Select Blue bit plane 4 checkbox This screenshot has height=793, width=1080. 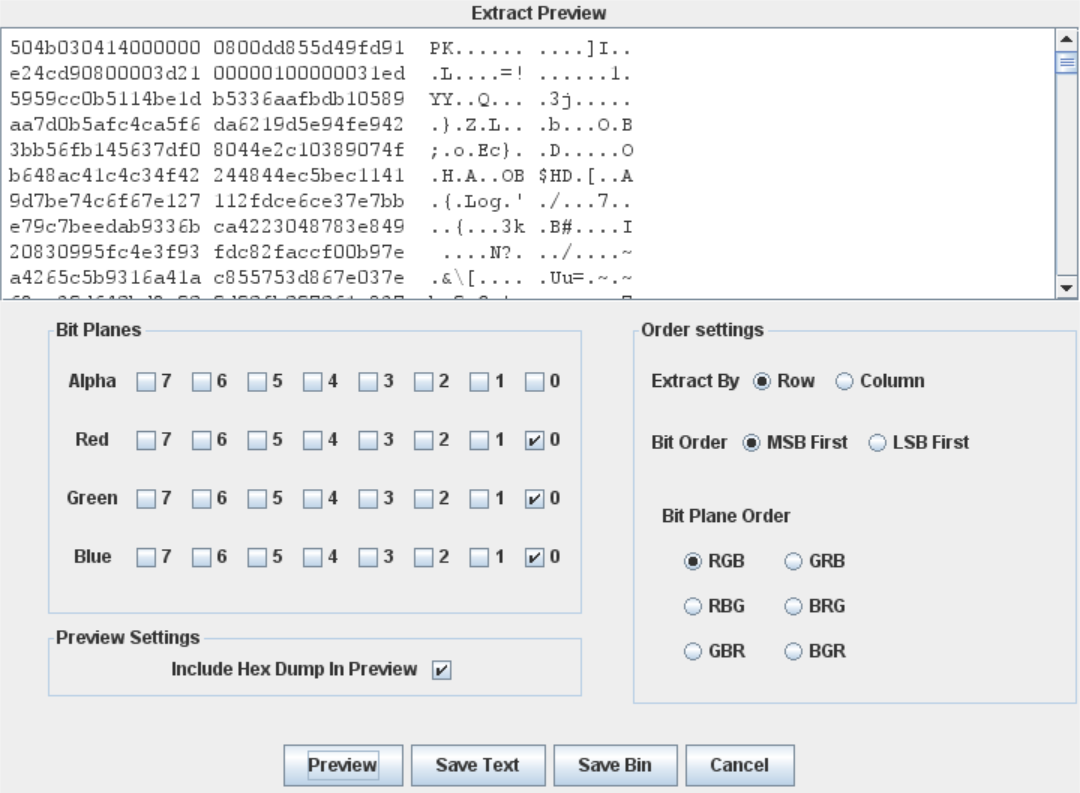313,557
